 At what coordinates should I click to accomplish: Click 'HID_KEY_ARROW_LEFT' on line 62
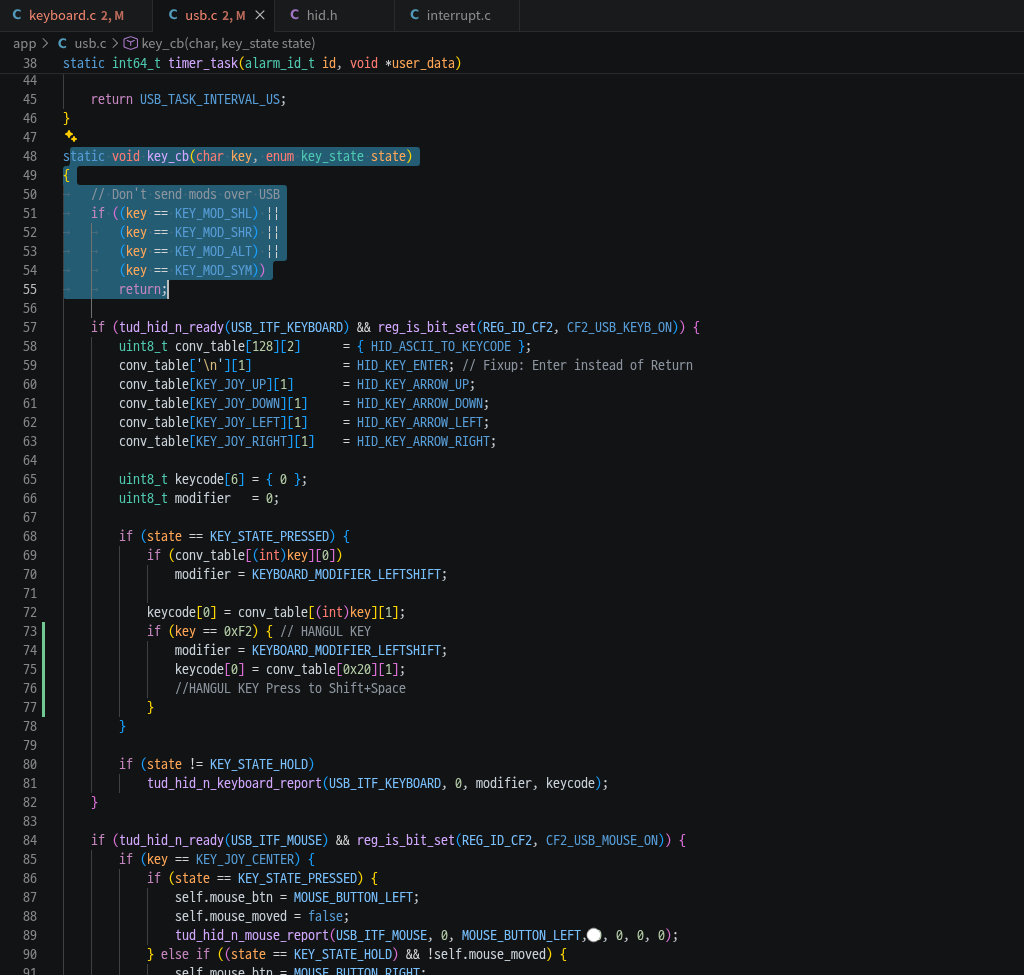(420, 423)
